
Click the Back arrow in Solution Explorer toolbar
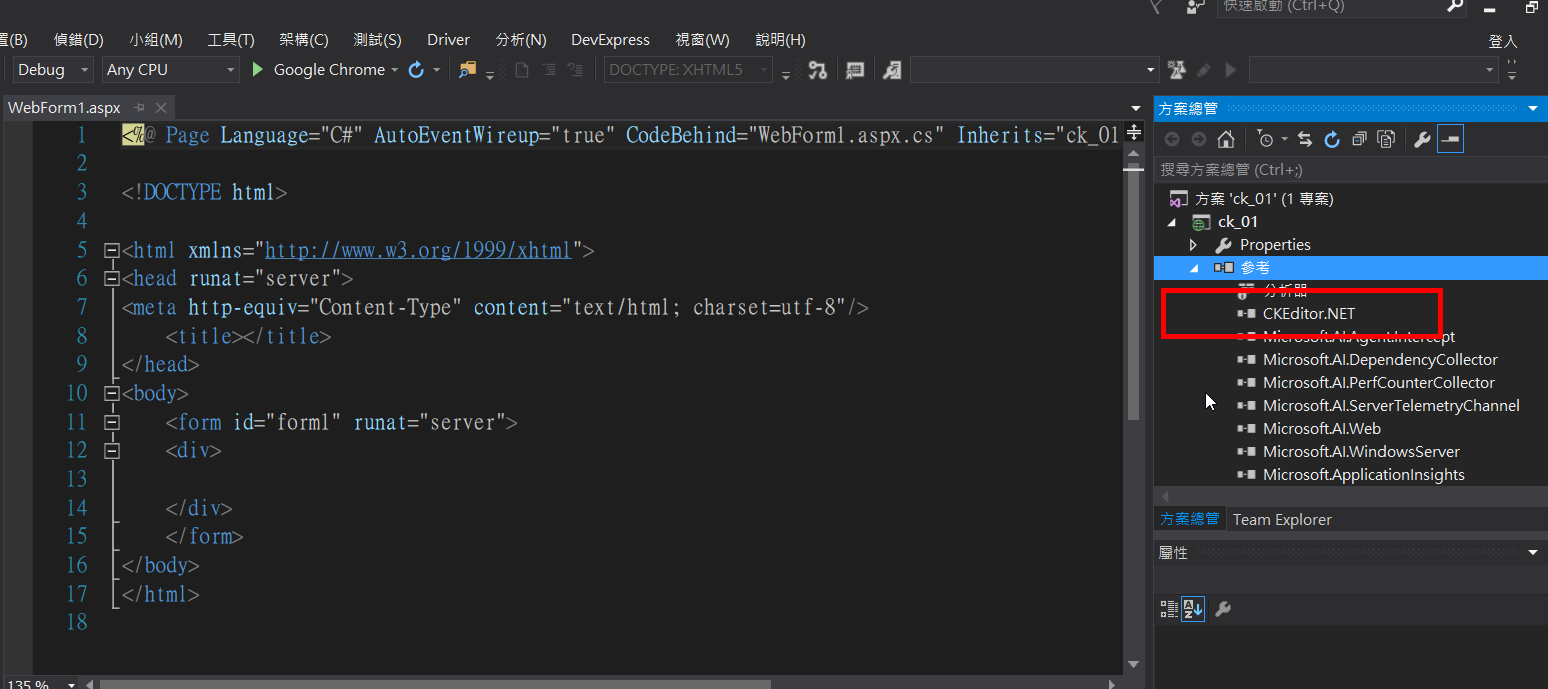1172,139
